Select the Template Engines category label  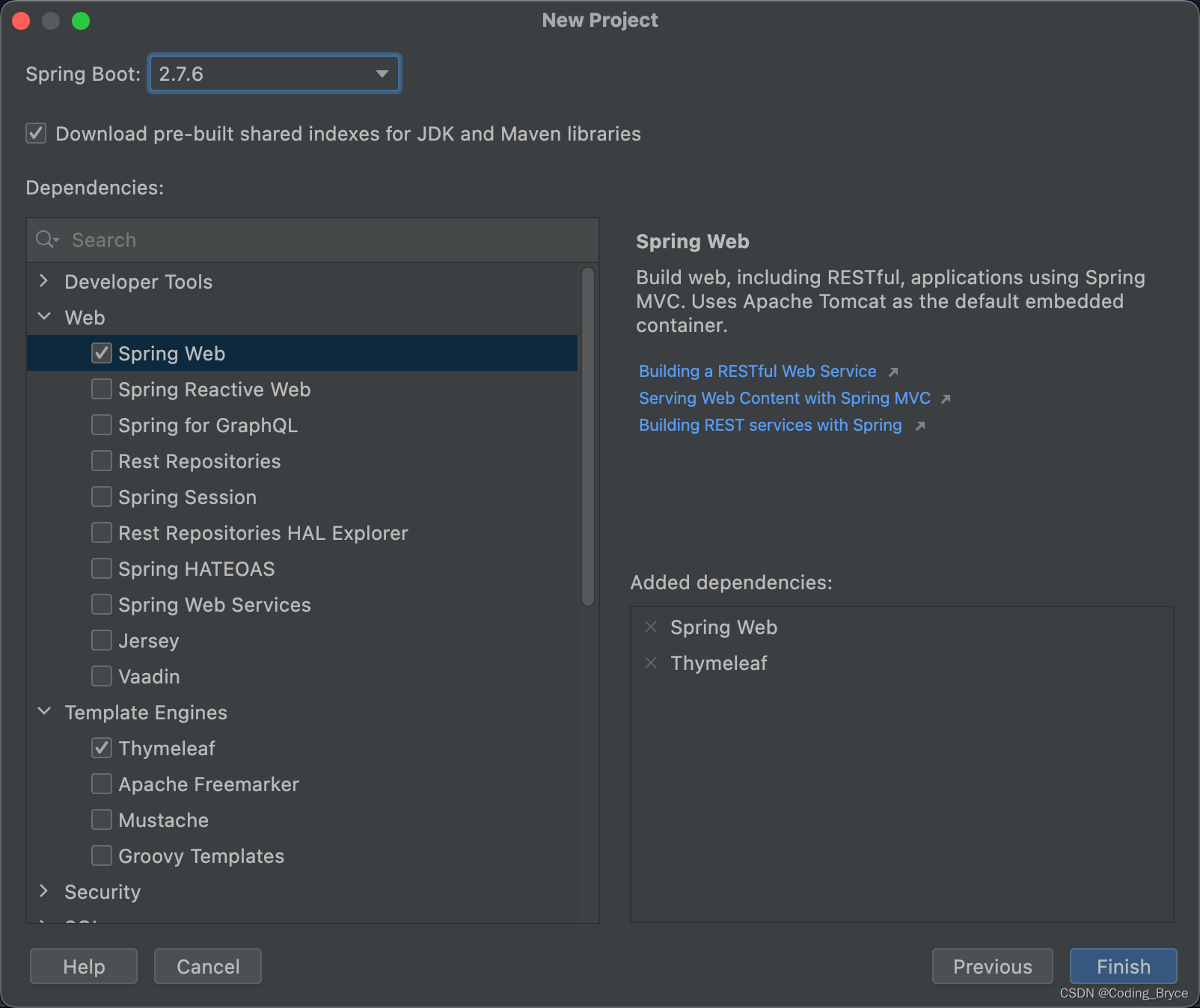point(146,713)
